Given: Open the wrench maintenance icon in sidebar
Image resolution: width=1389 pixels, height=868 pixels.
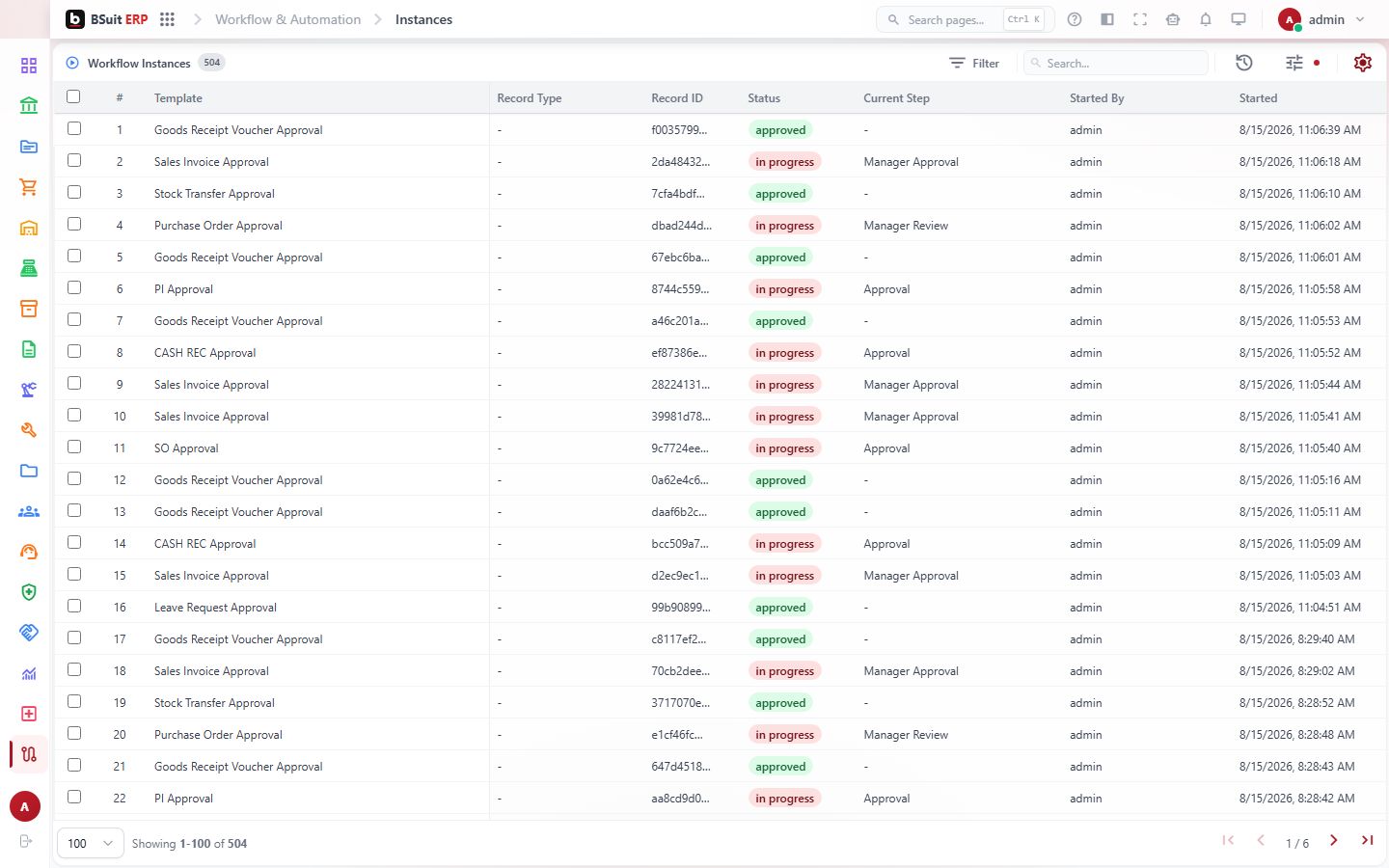Looking at the screenshot, I should [x=29, y=430].
